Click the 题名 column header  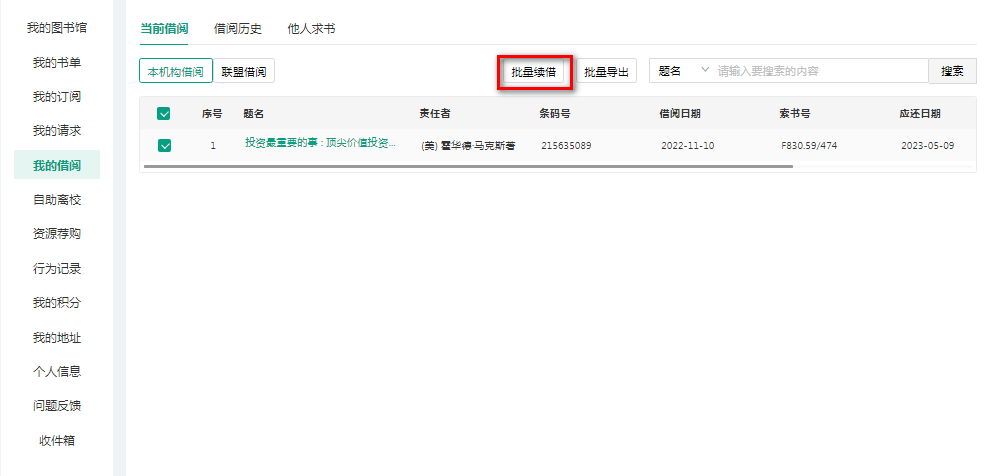(254, 114)
